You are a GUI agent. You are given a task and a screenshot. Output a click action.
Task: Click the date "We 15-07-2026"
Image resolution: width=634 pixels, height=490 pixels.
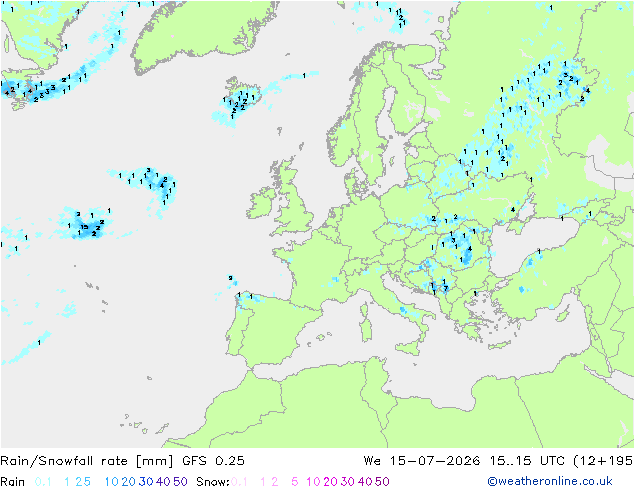click(x=422, y=461)
